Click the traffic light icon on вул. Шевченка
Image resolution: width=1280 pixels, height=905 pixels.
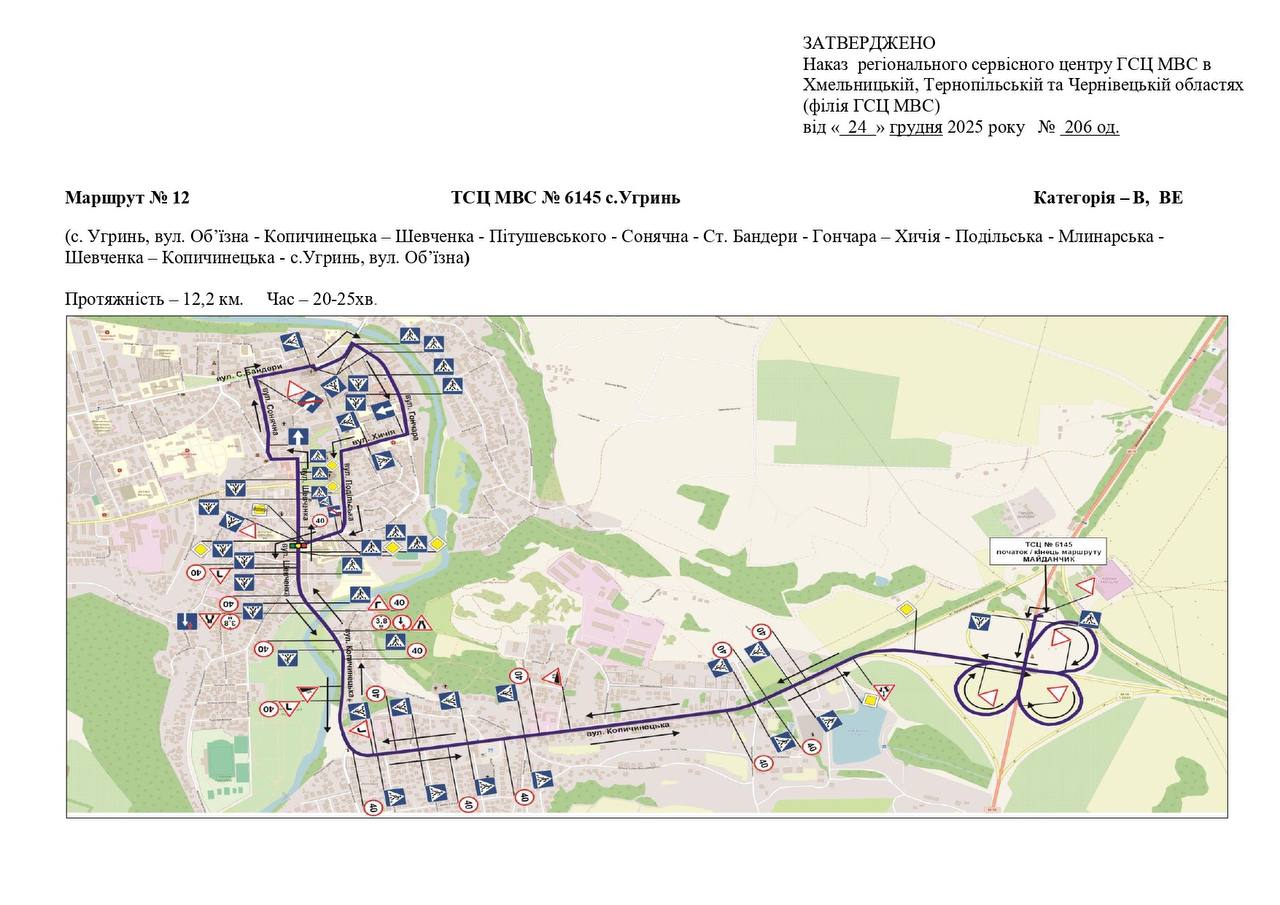click(x=299, y=546)
